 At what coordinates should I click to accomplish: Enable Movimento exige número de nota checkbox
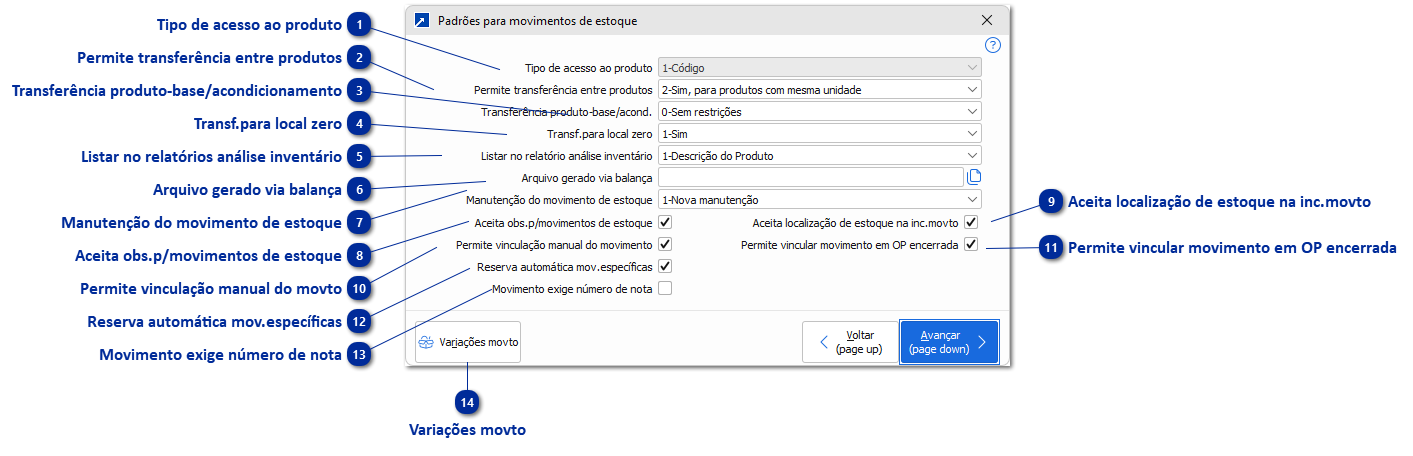click(x=665, y=289)
